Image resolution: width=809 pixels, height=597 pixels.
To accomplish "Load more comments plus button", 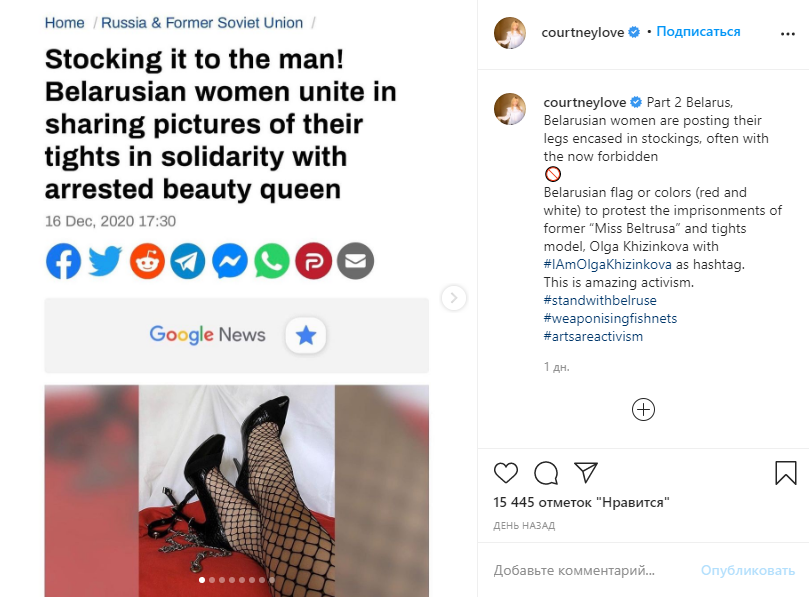I will point(643,409).
